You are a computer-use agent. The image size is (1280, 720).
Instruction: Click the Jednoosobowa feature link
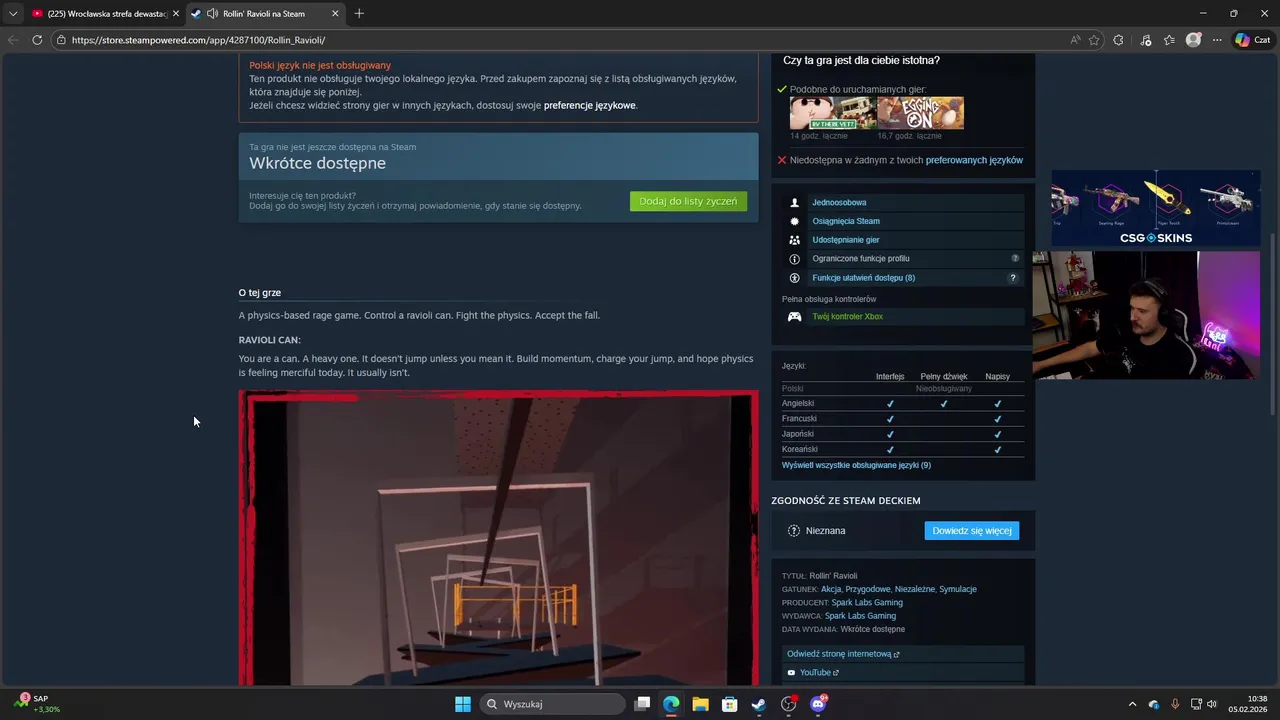pos(839,203)
